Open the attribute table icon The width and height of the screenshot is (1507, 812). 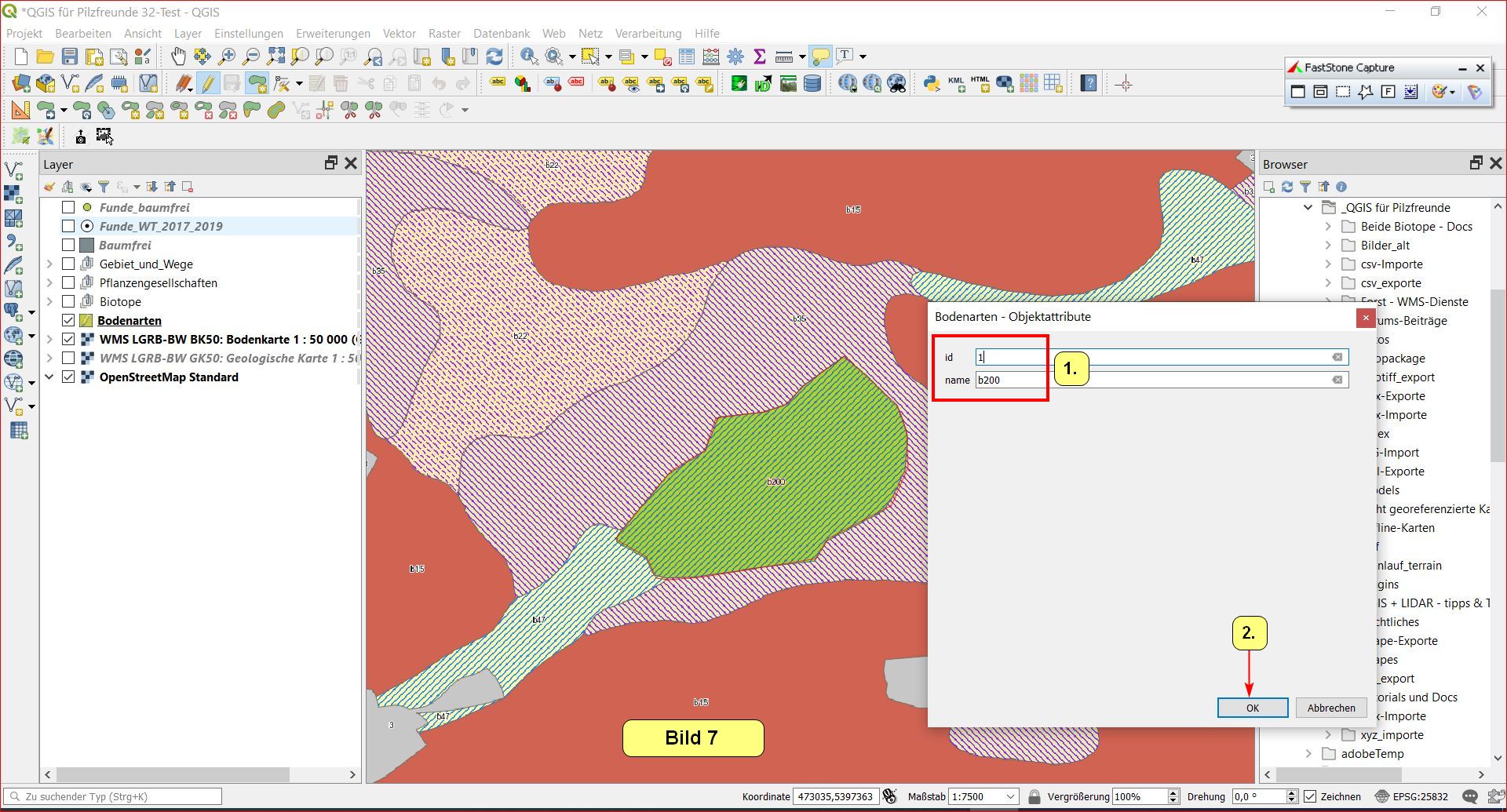(687, 56)
